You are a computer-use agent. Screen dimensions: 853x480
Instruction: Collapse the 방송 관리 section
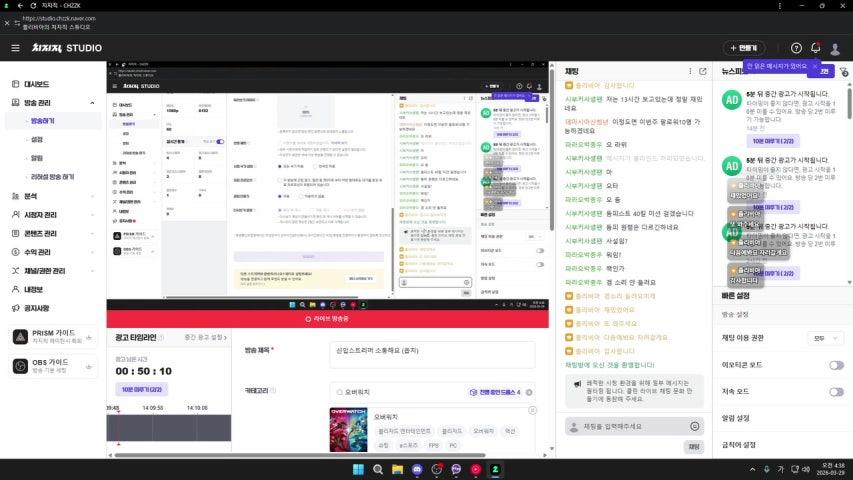pyautogui.click(x=92, y=103)
